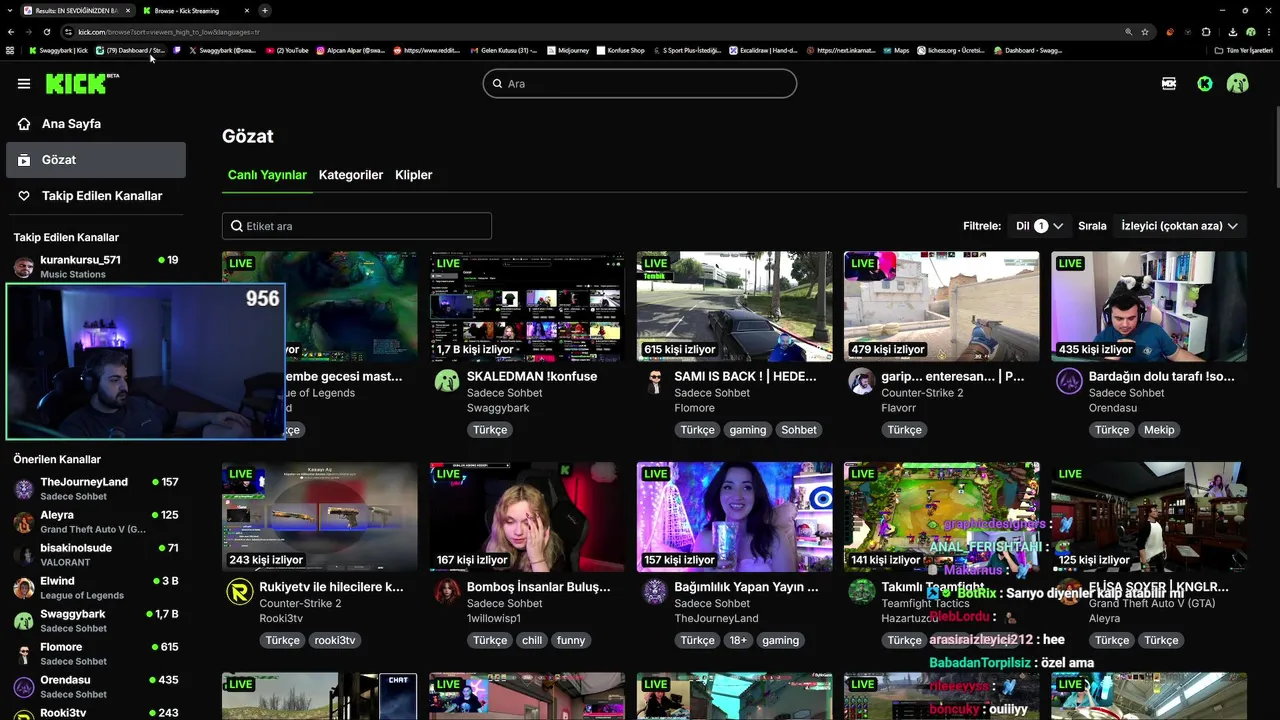Open the user profile avatar in the header
Image resolution: width=1280 pixels, height=720 pixels.
point(1238,84)
